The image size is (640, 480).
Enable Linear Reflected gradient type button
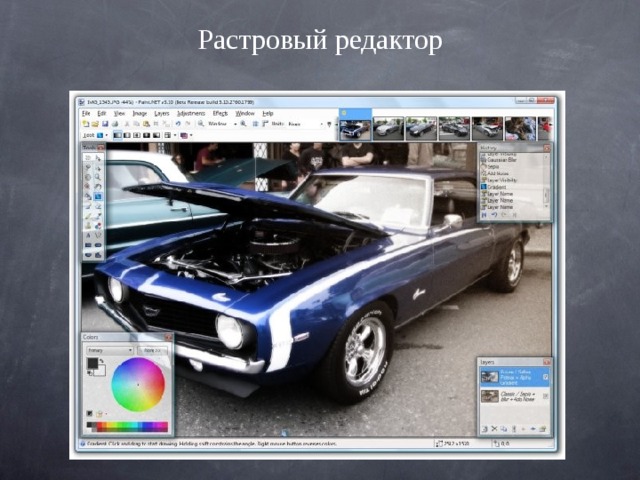coord(127,135)
